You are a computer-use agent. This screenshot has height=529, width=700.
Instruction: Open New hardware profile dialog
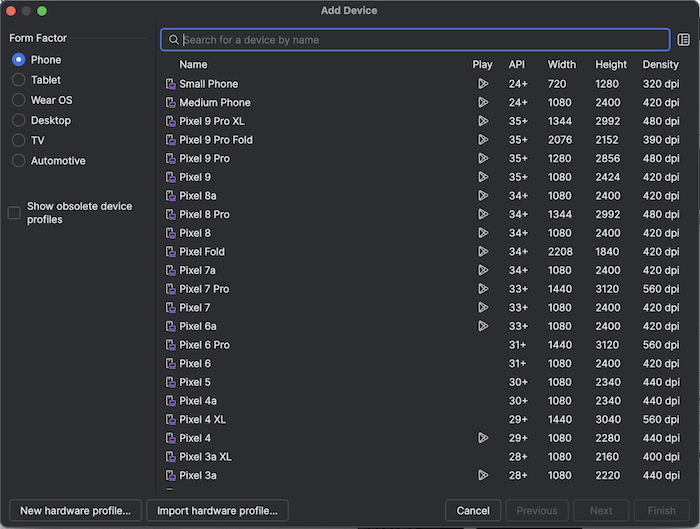coord(75,511)
